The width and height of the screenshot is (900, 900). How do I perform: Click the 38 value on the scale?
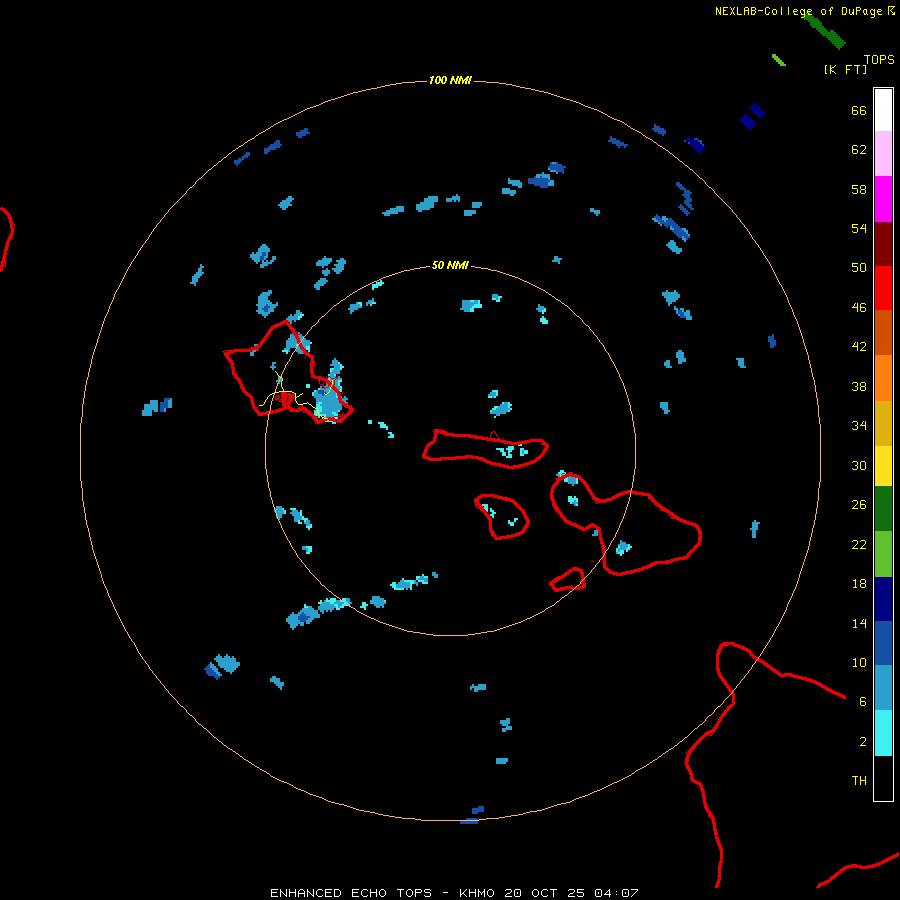click(x=859, y=386)
